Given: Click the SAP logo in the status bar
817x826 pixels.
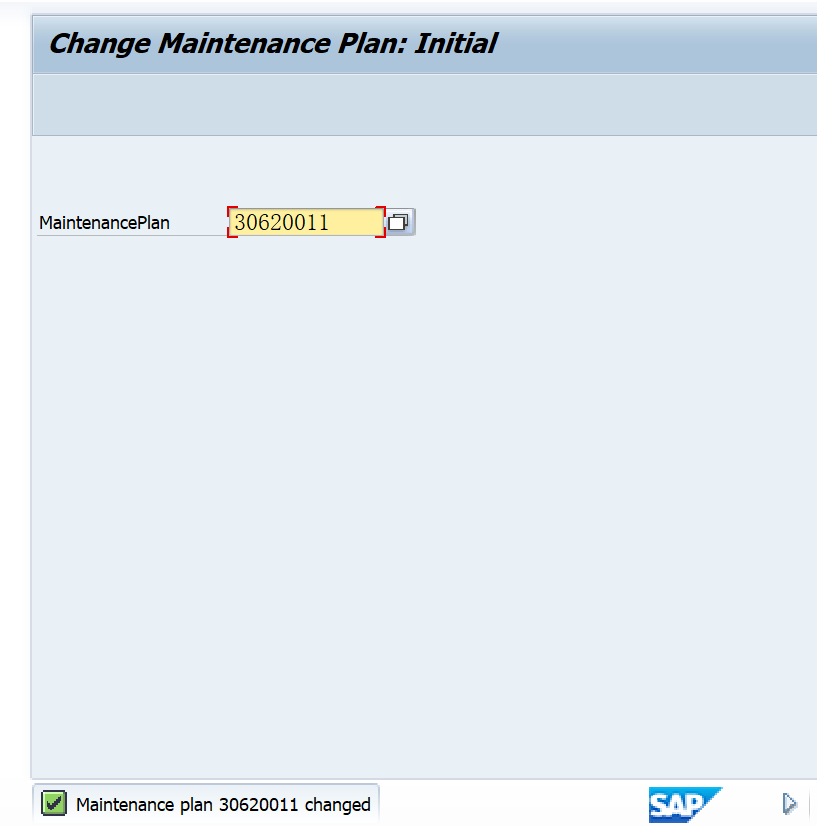Looking at the screenshot, I should pos(685,804).
